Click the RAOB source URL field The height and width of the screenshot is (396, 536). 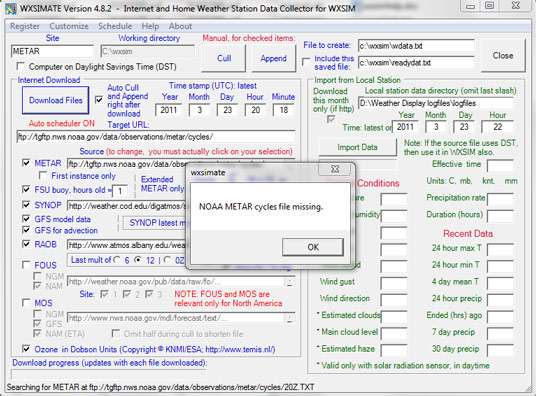126,245
